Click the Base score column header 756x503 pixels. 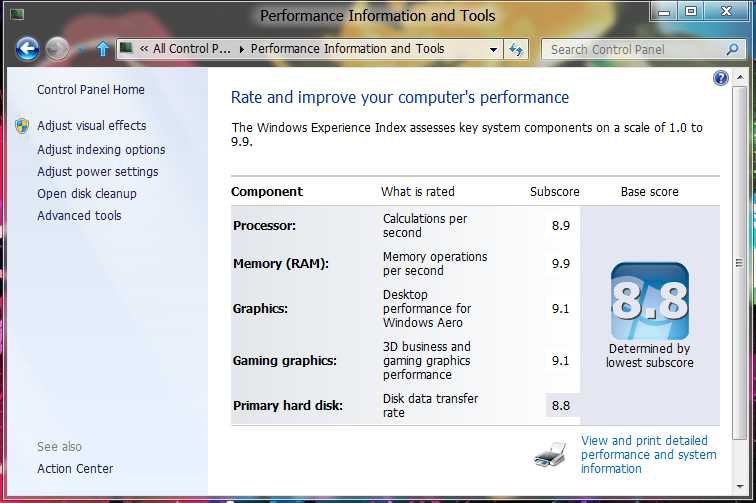point(649,192)
